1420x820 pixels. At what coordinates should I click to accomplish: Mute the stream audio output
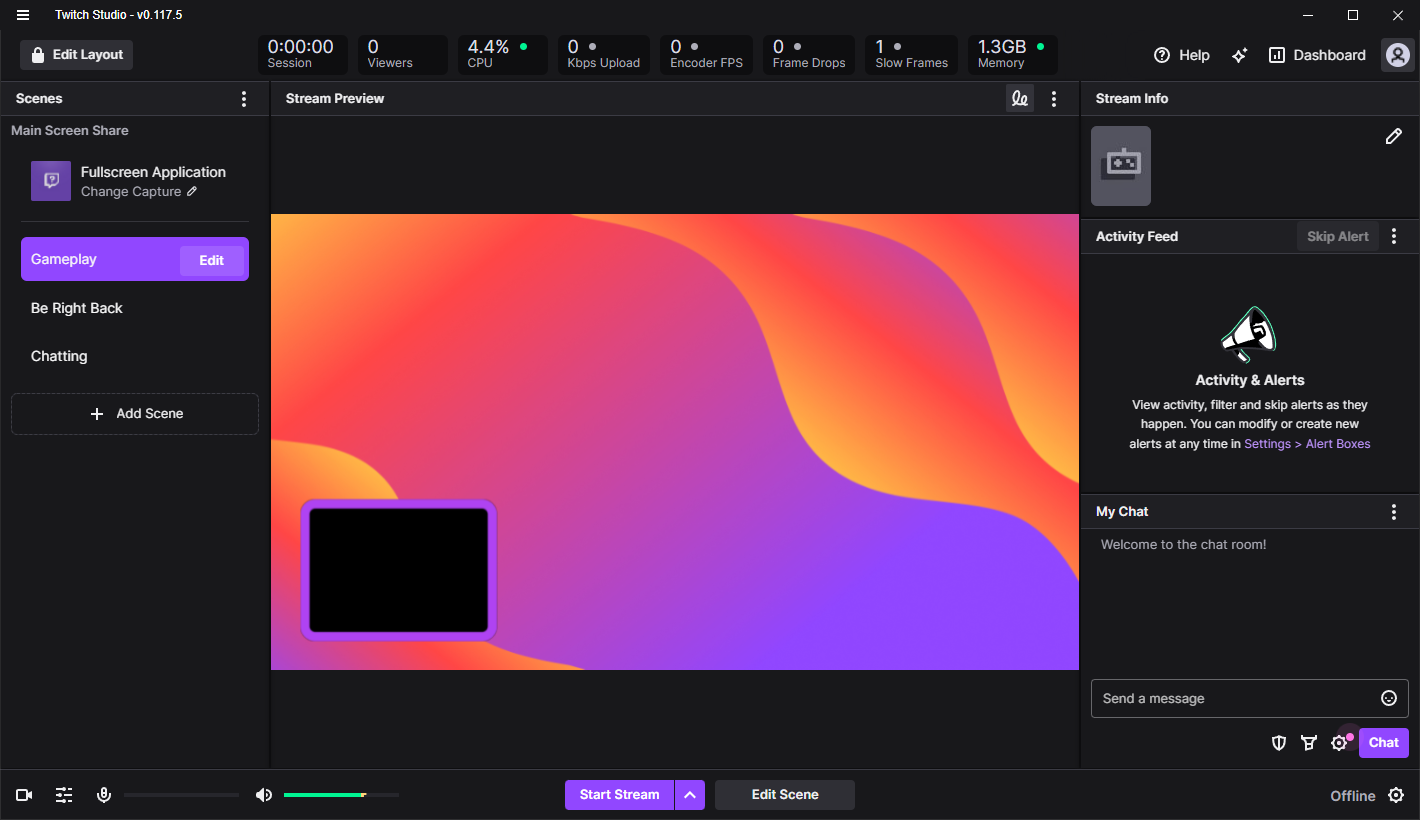pyautogui.click(x=264, y=794)
